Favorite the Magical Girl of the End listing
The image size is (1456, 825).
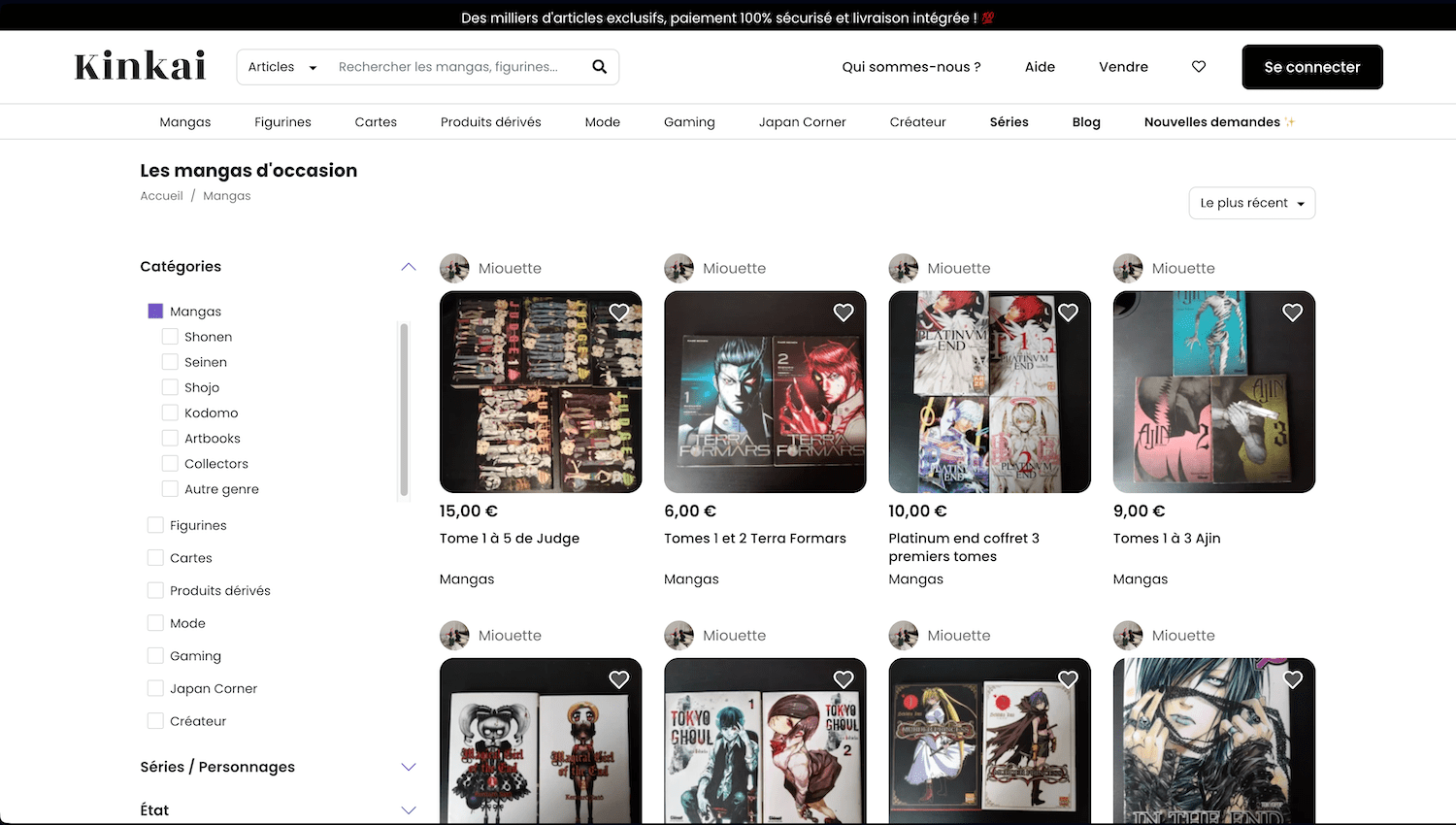(619, 679)
